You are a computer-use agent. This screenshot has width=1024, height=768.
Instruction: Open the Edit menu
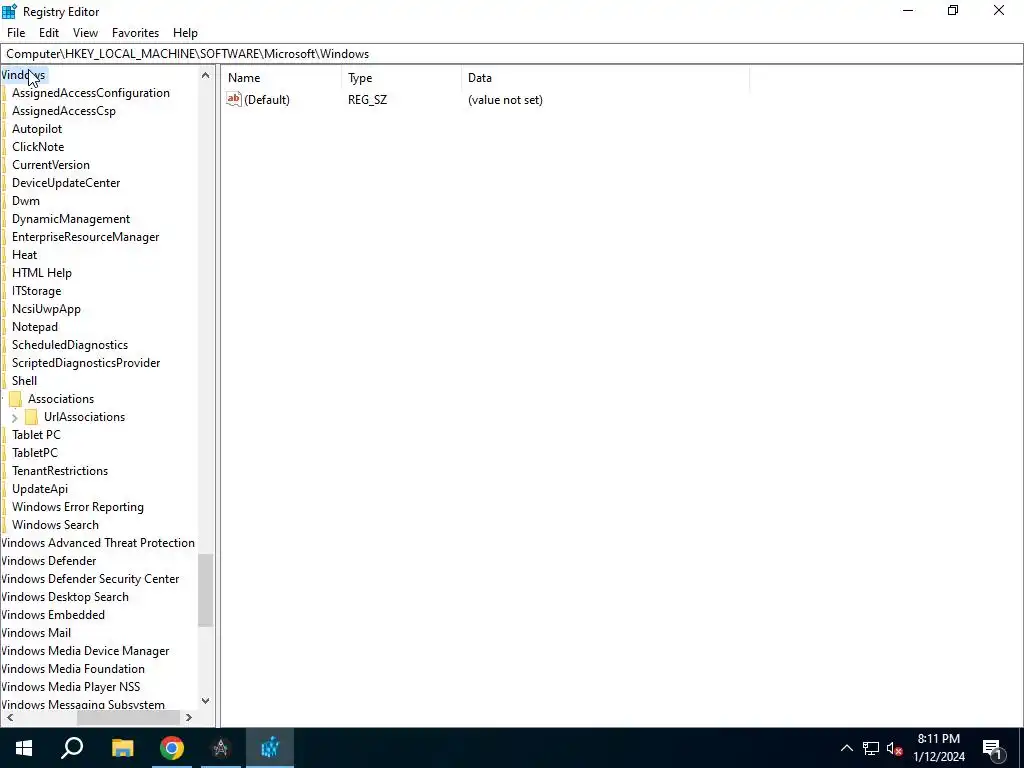coord(49,33)
